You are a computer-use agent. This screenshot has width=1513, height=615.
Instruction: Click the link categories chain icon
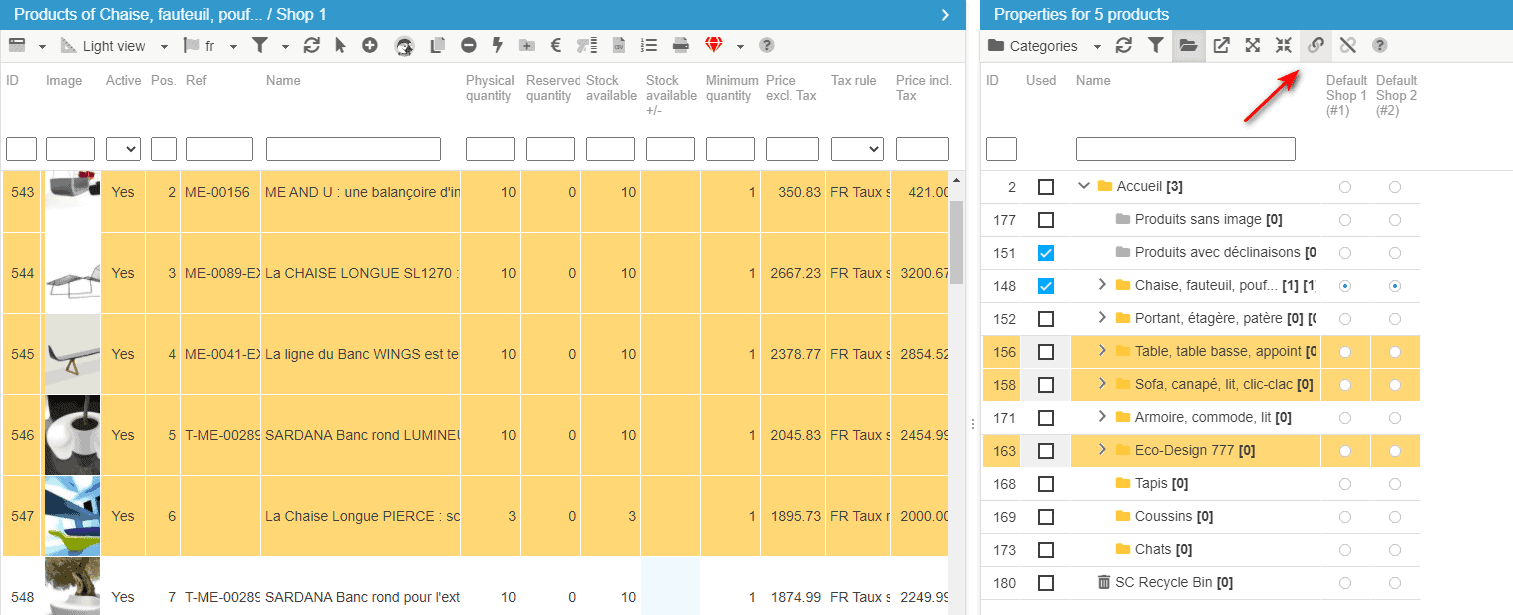coord(1316,45)
